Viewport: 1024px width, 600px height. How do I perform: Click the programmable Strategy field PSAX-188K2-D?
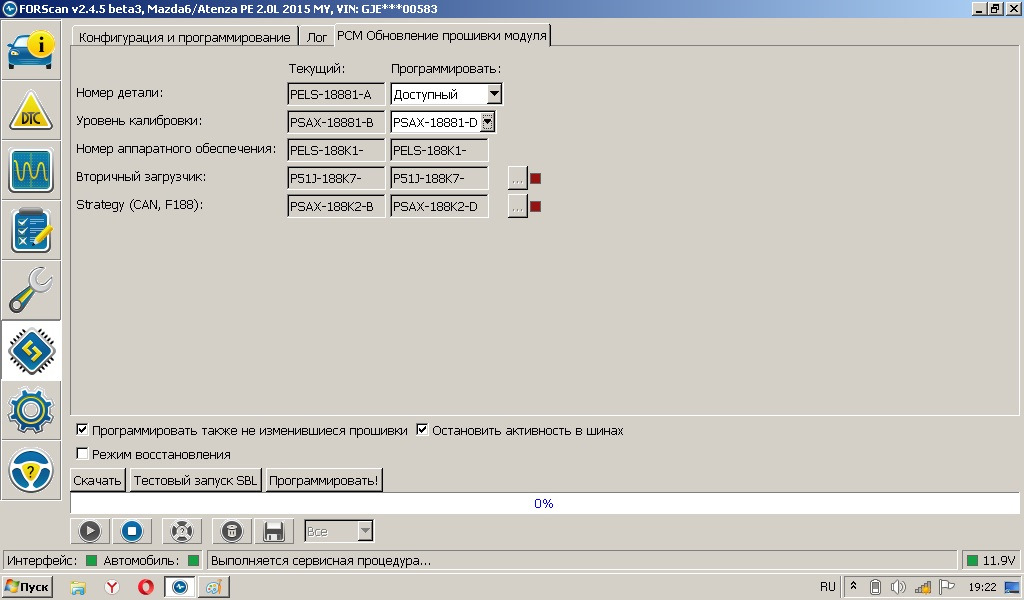[x=439, y=206]
